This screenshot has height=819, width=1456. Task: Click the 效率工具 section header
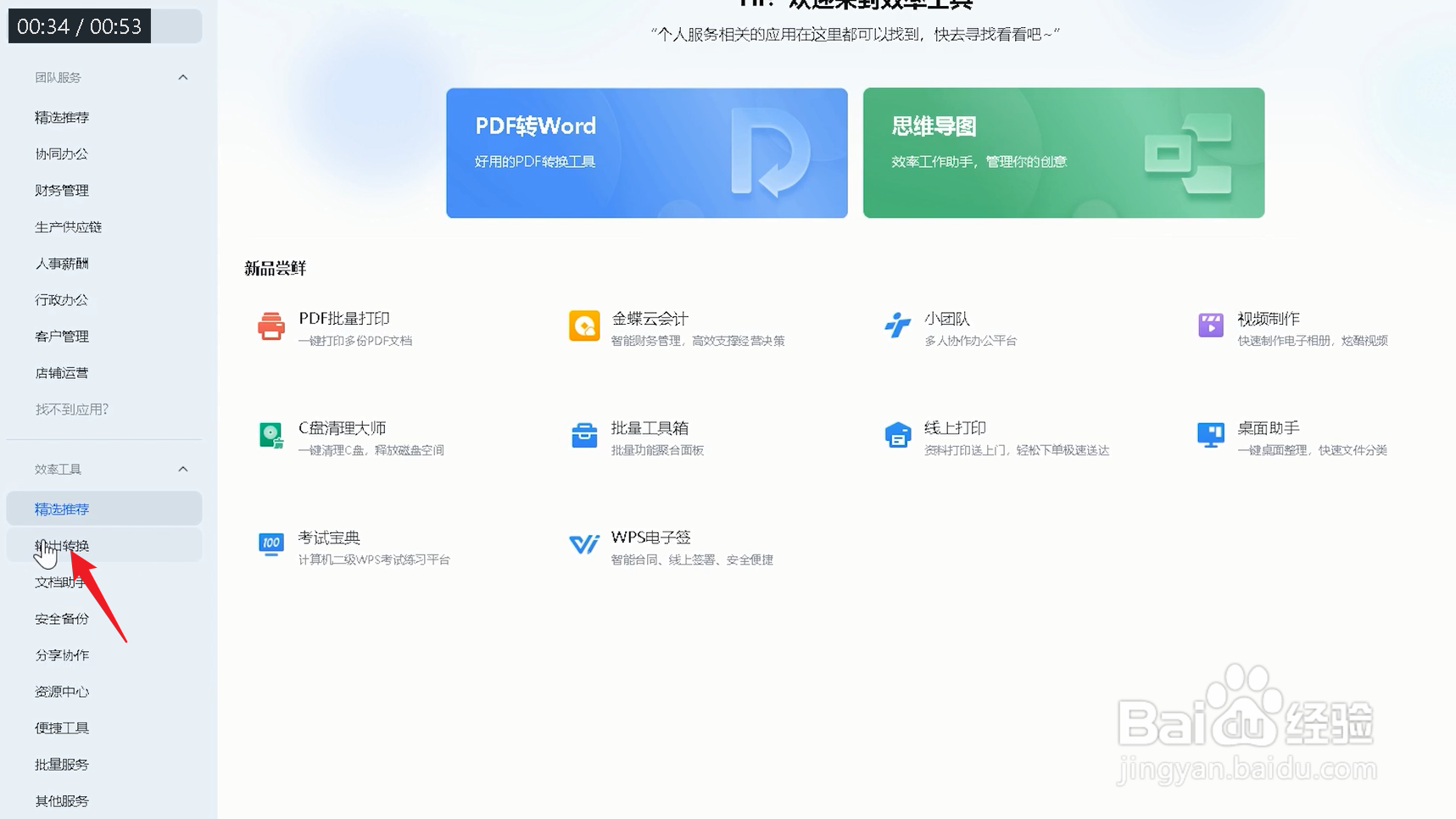tap(58, 469)
